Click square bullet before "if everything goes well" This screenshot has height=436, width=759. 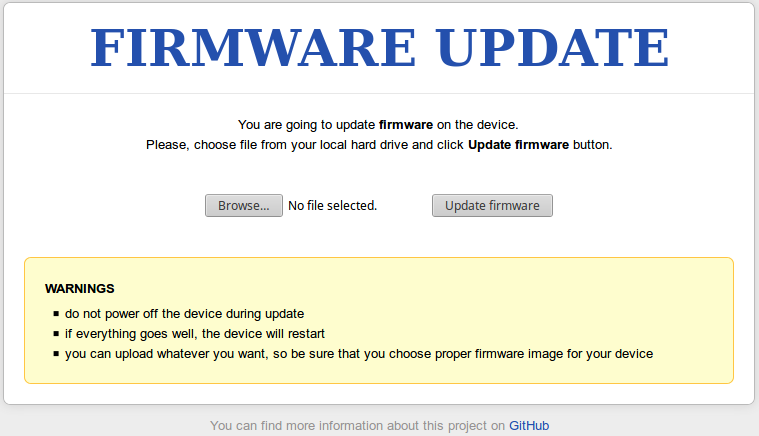click(x=56, y=333)
